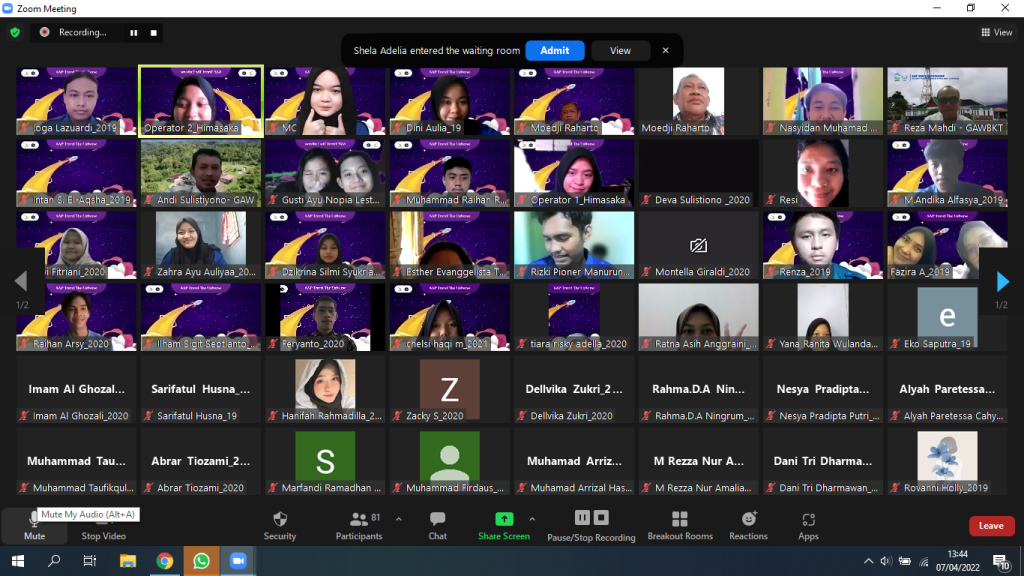This screenshot has height=576, width=1024.
Task: Expand the Share Screen options arrow
Action: 532,519
